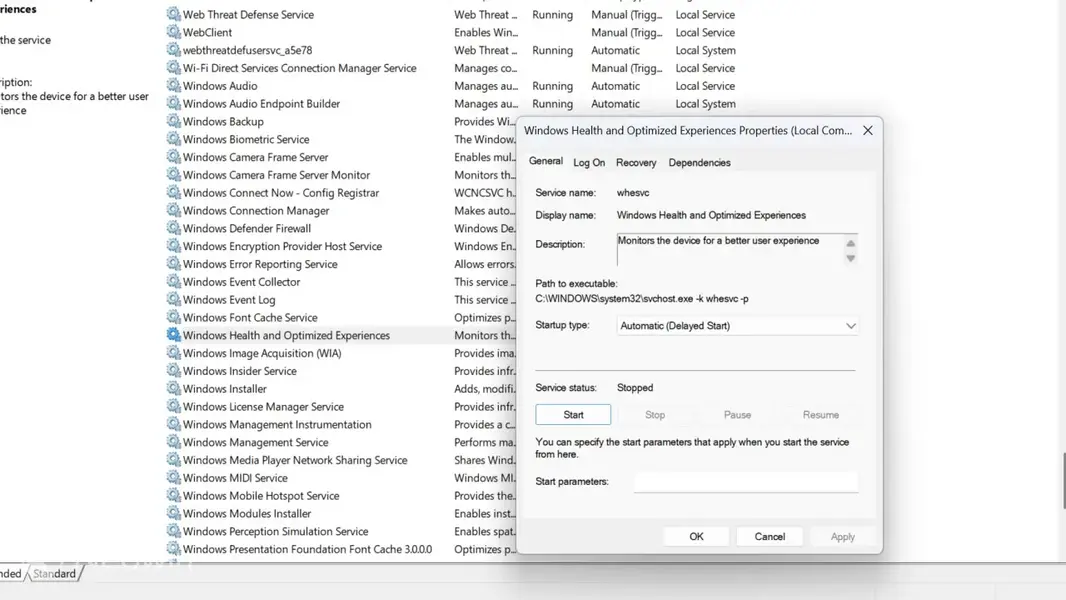The height and width of the screenshot is (600, 1066).
Task: Select Windows Management Service row
Action: click(255, 442)
